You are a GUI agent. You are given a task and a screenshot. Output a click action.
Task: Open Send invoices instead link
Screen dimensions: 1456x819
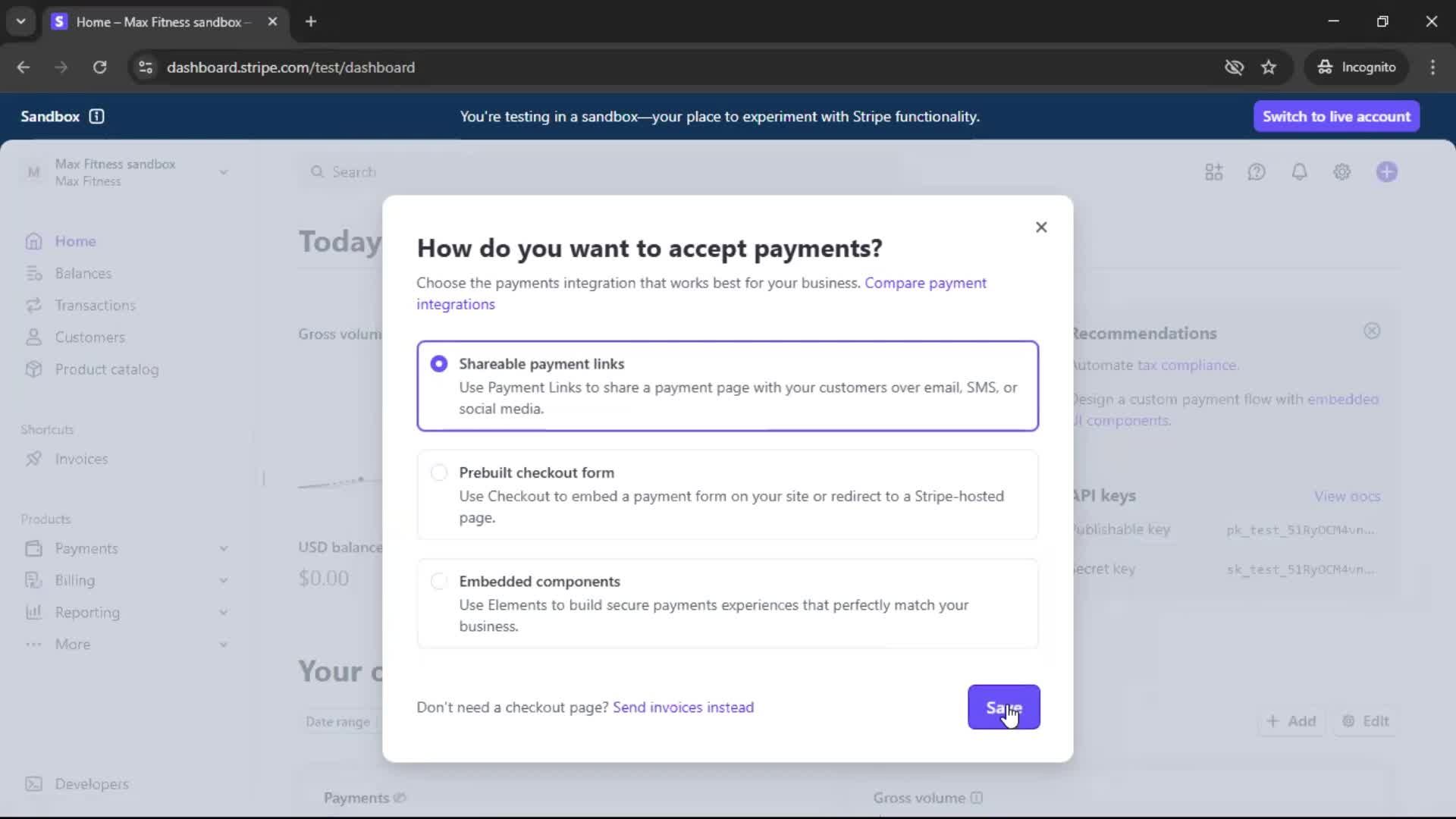tap(682, 707)
